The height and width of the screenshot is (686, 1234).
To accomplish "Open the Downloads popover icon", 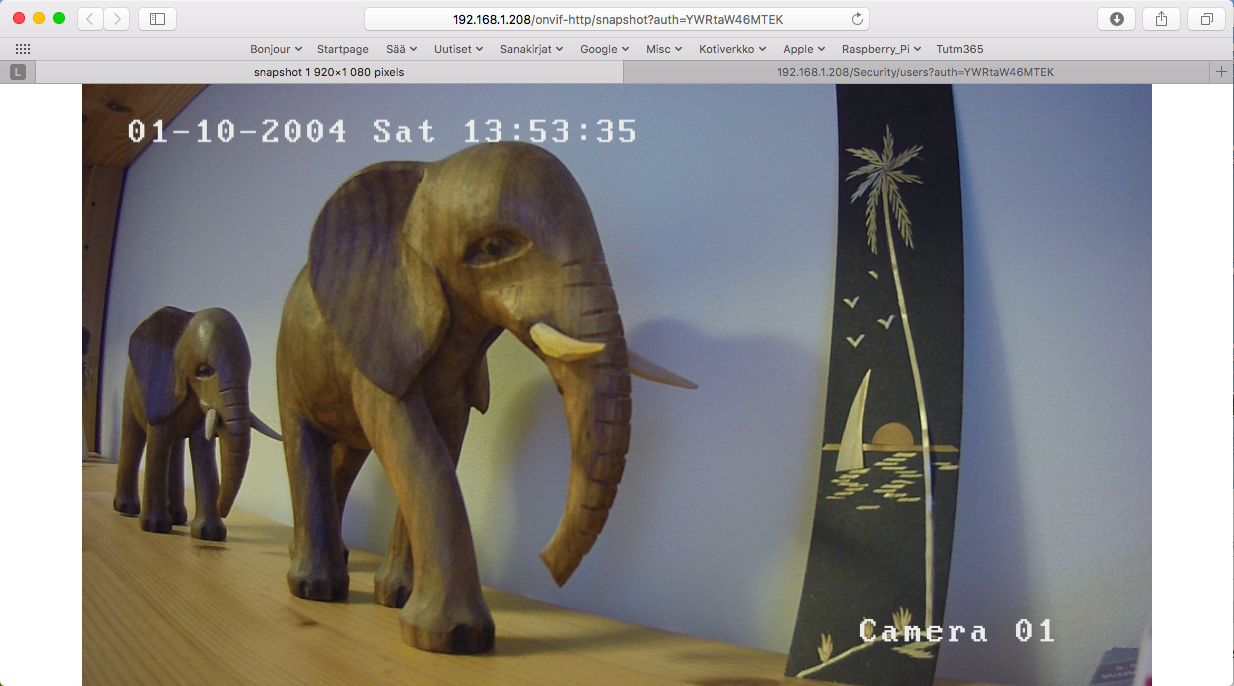I will pyautogui.click(x=1115, y=18).
